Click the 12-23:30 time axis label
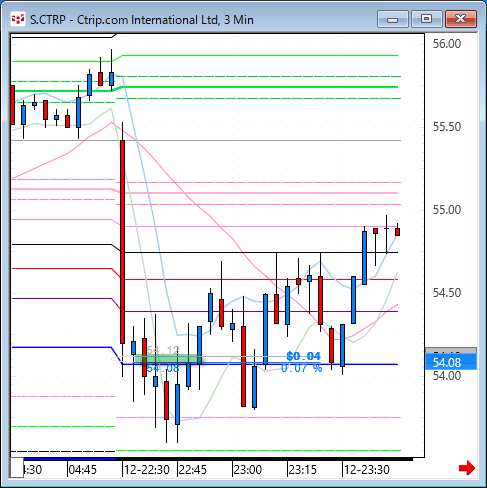Viewport: 487px width, 488px height. click(x=367, y=470)
